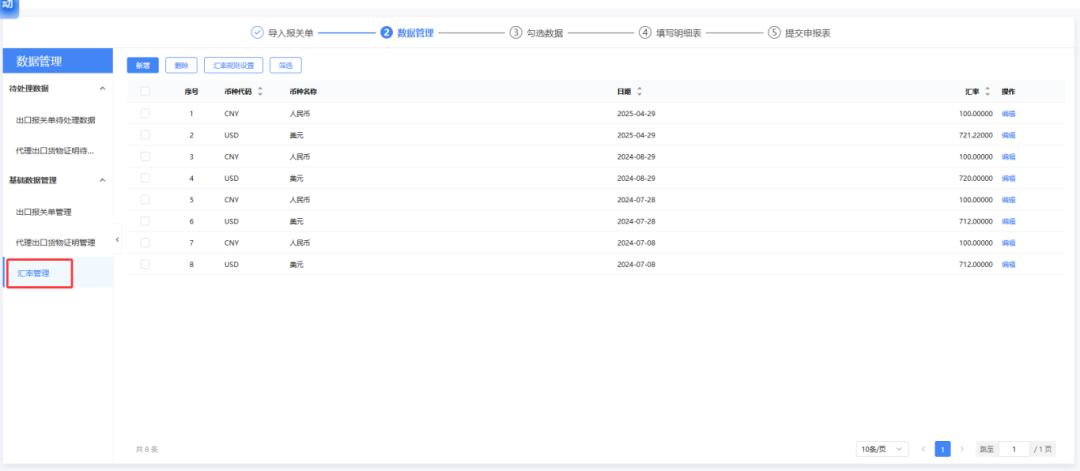
Task: Go to the 提交申报表 step label
Action: point(808,32)
